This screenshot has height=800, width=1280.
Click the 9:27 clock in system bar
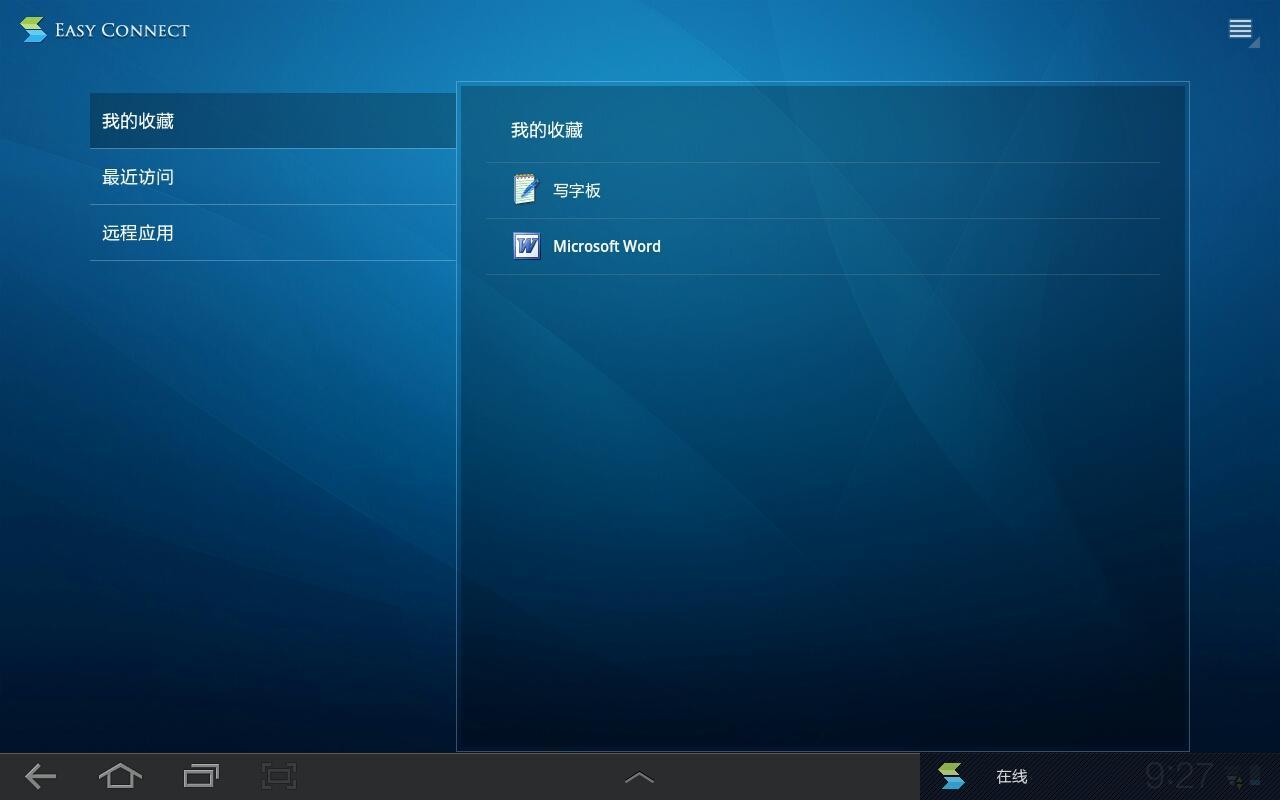click(1178, 776)
